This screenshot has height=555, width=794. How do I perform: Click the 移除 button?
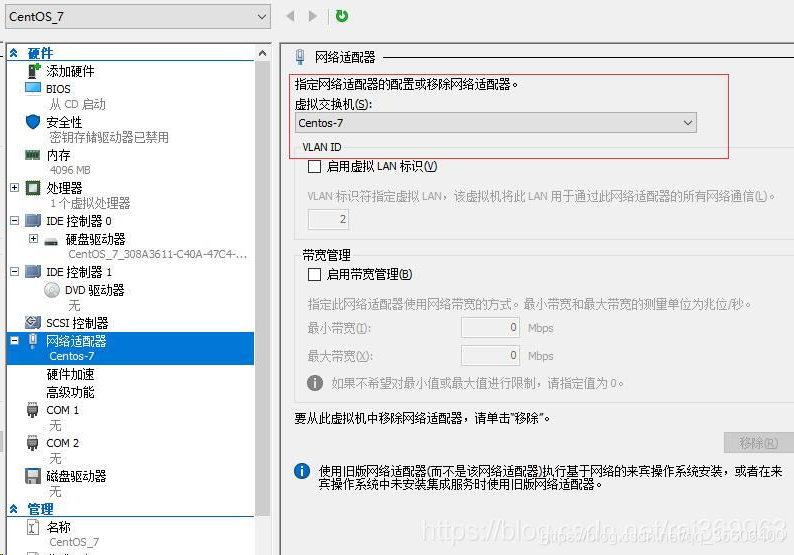click(759, 443)
